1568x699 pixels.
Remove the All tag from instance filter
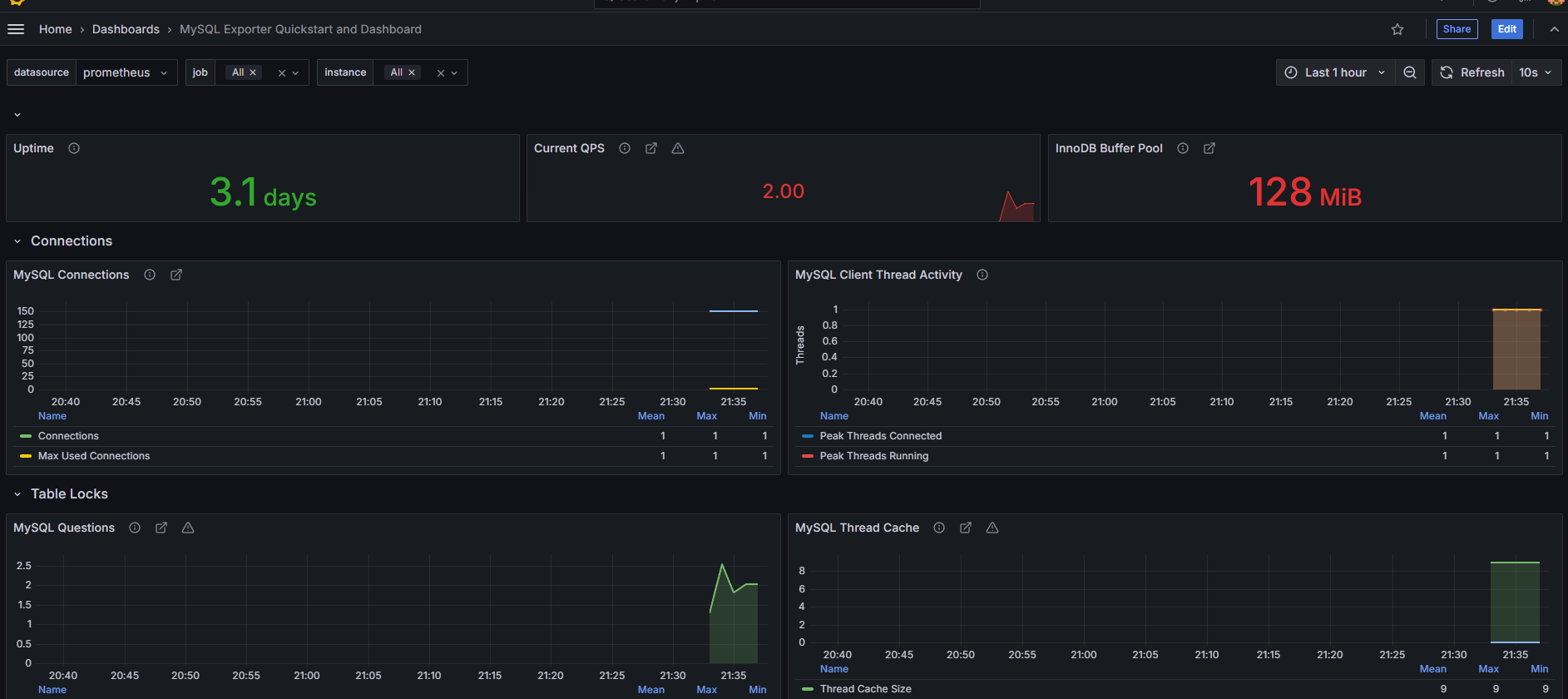[412, 72]
